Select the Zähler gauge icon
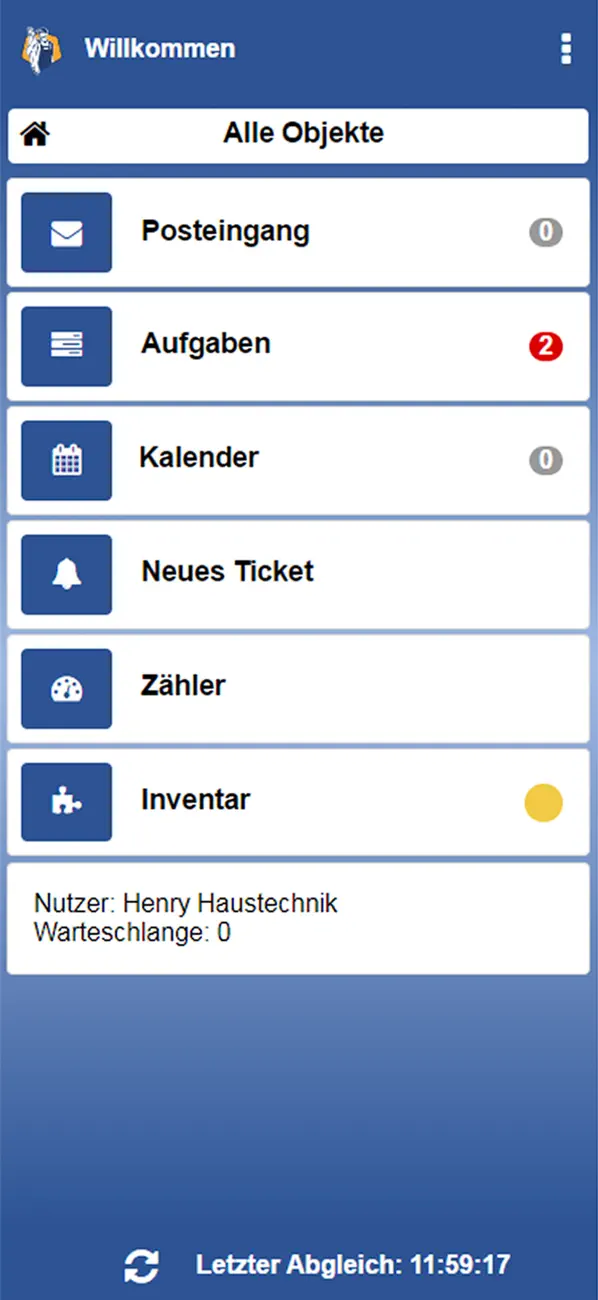Viewport: 598px width, 1300px height. (66, 688)
